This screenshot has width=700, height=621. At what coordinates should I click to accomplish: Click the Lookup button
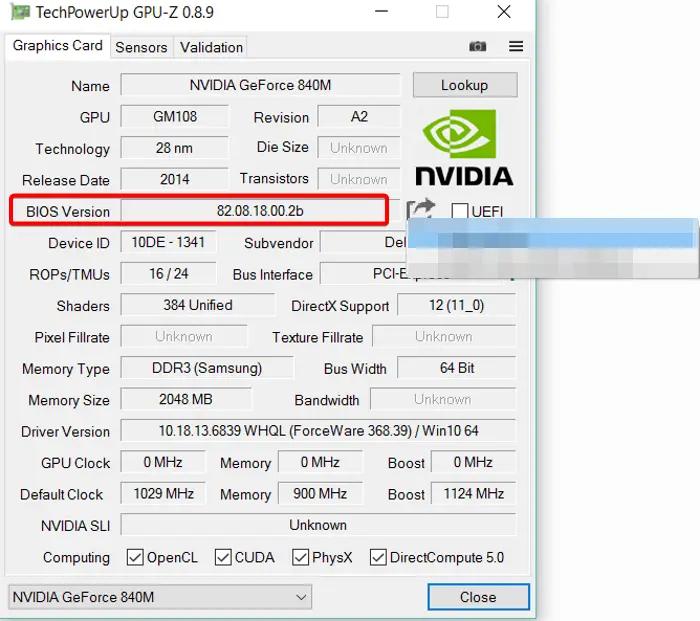click(465, 85)
